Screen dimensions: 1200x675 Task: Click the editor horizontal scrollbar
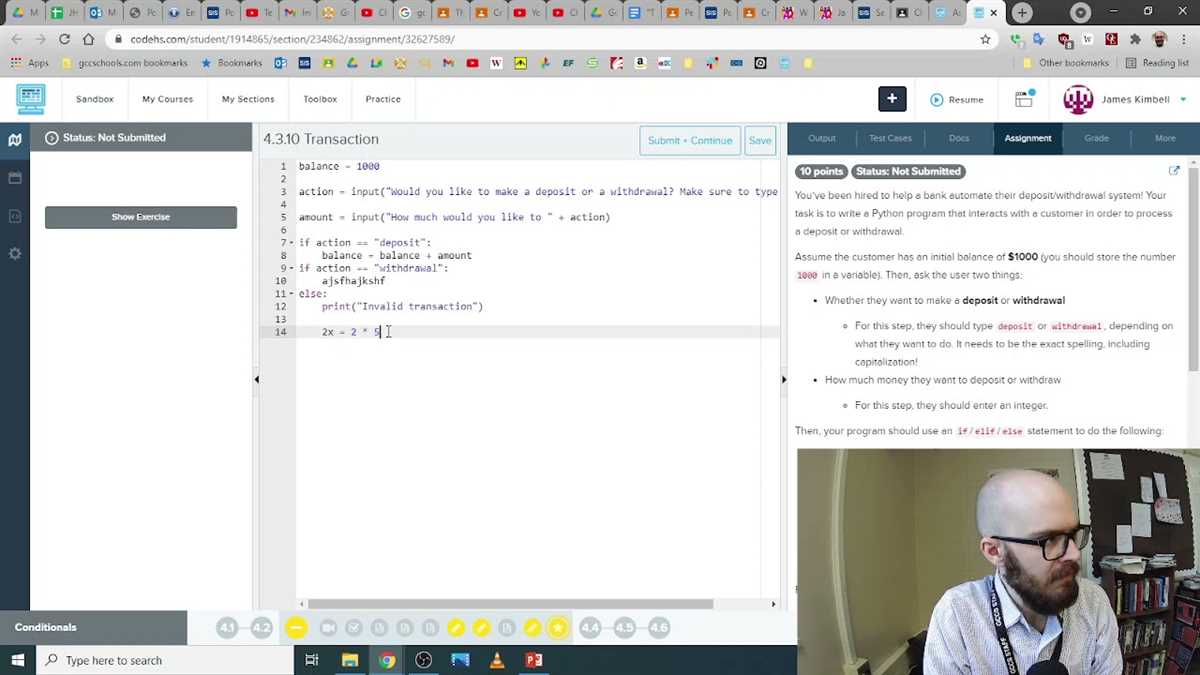[511, 604]
